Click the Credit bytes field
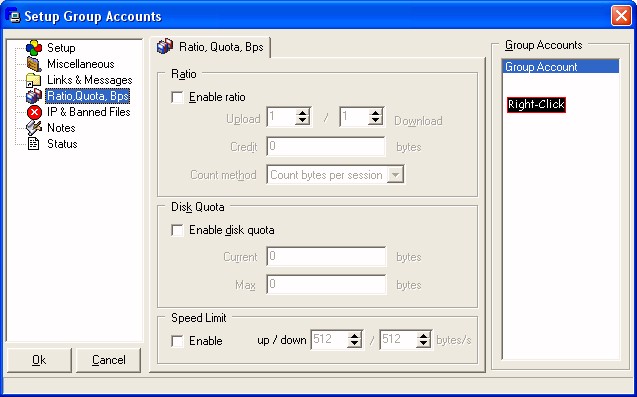Image resolution: width=637 pixels, height=397 pixels. [x=326, y=147]
